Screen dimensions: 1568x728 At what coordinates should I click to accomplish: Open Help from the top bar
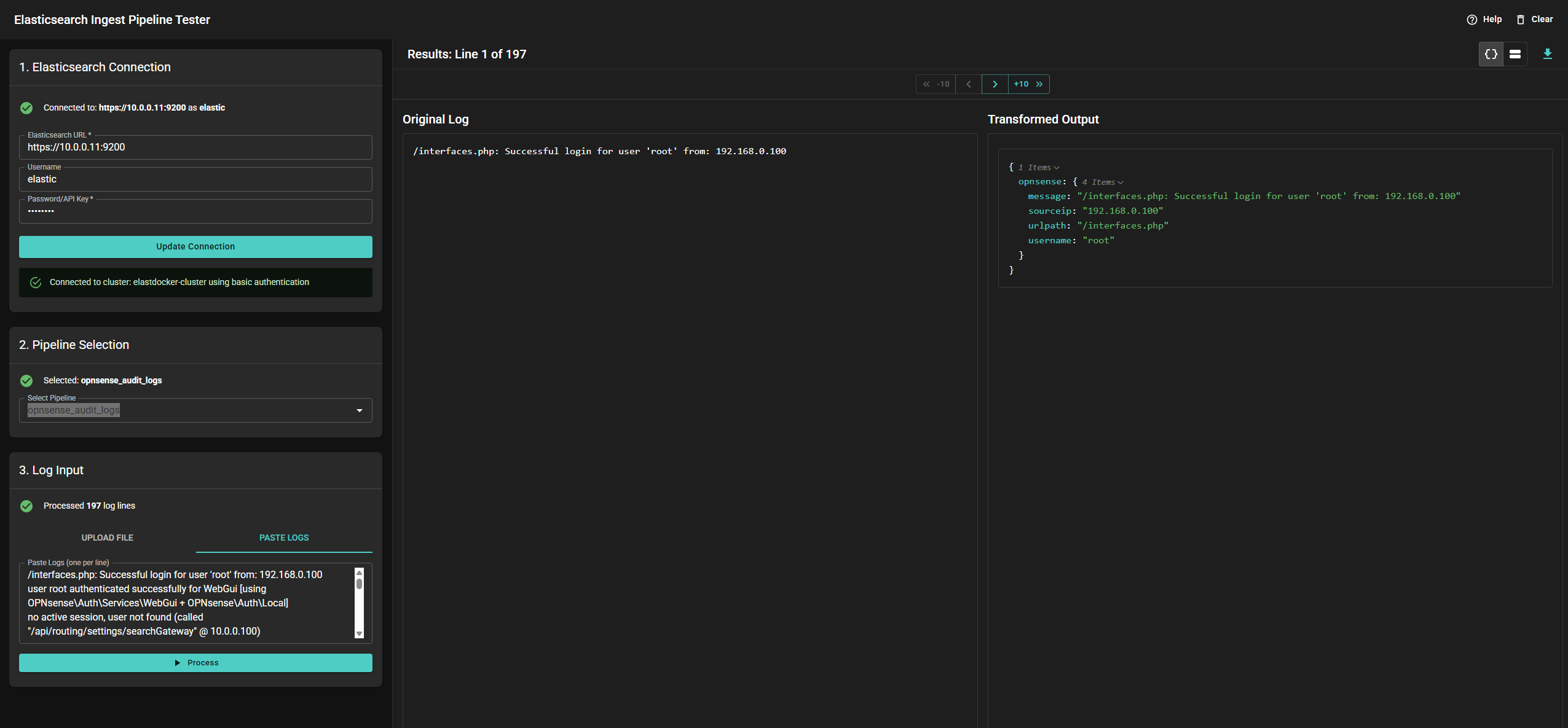[x=1484, y=20]
